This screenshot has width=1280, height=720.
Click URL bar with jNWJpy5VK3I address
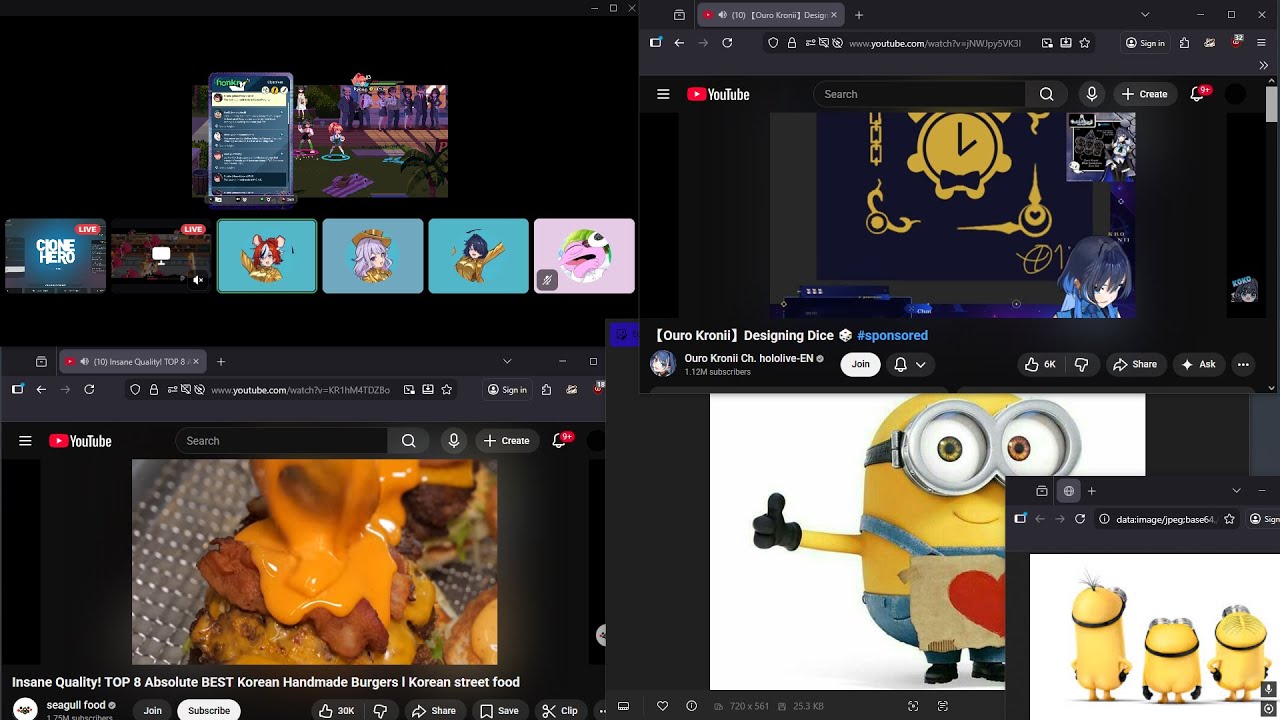934,43
